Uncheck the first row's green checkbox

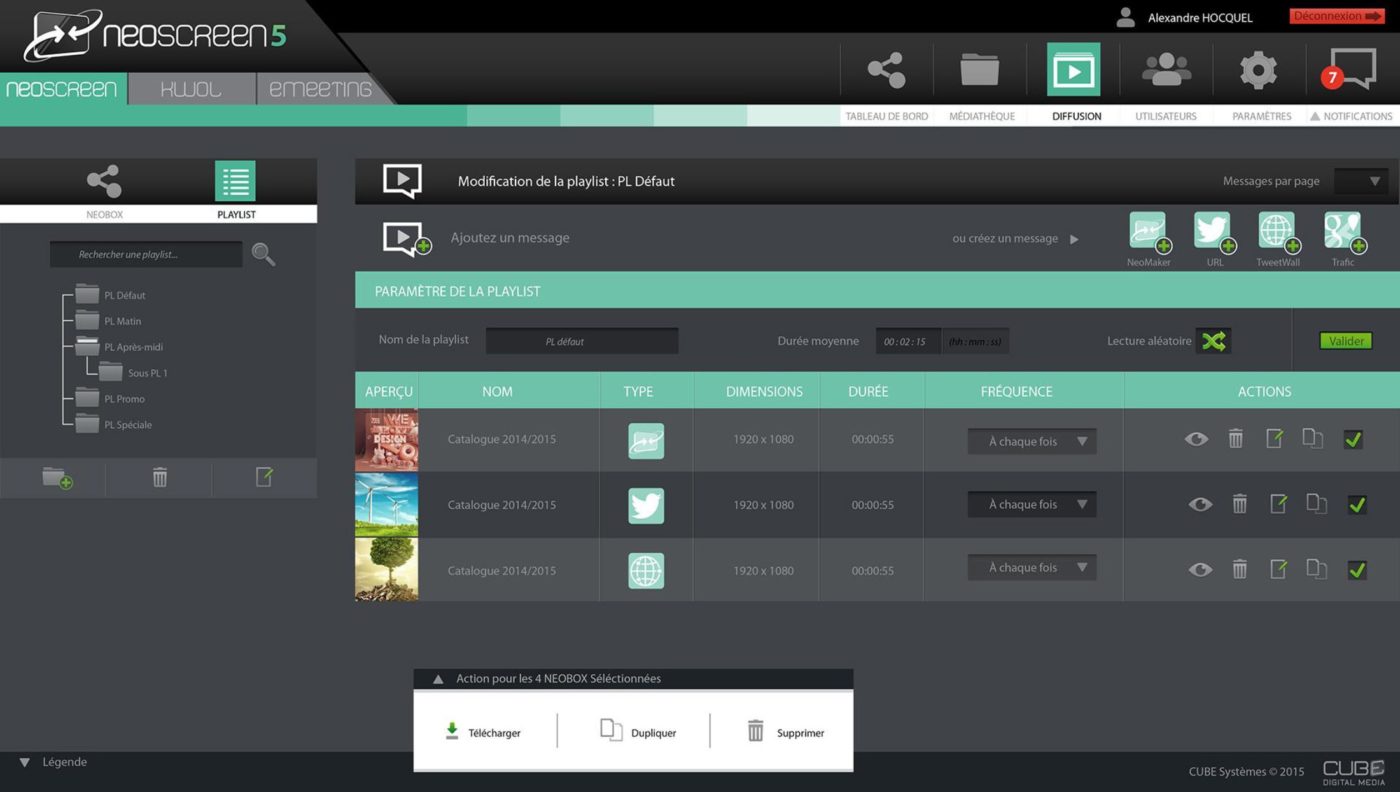[x=1353, y=439]
